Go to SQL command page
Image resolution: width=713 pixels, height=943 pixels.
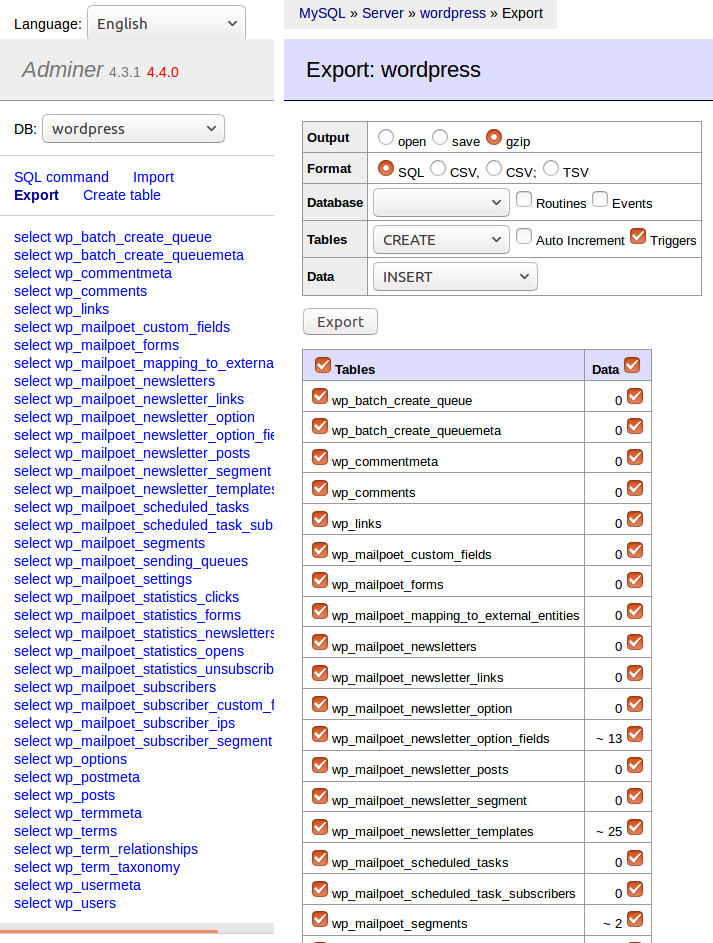click(x=61, y=177)
